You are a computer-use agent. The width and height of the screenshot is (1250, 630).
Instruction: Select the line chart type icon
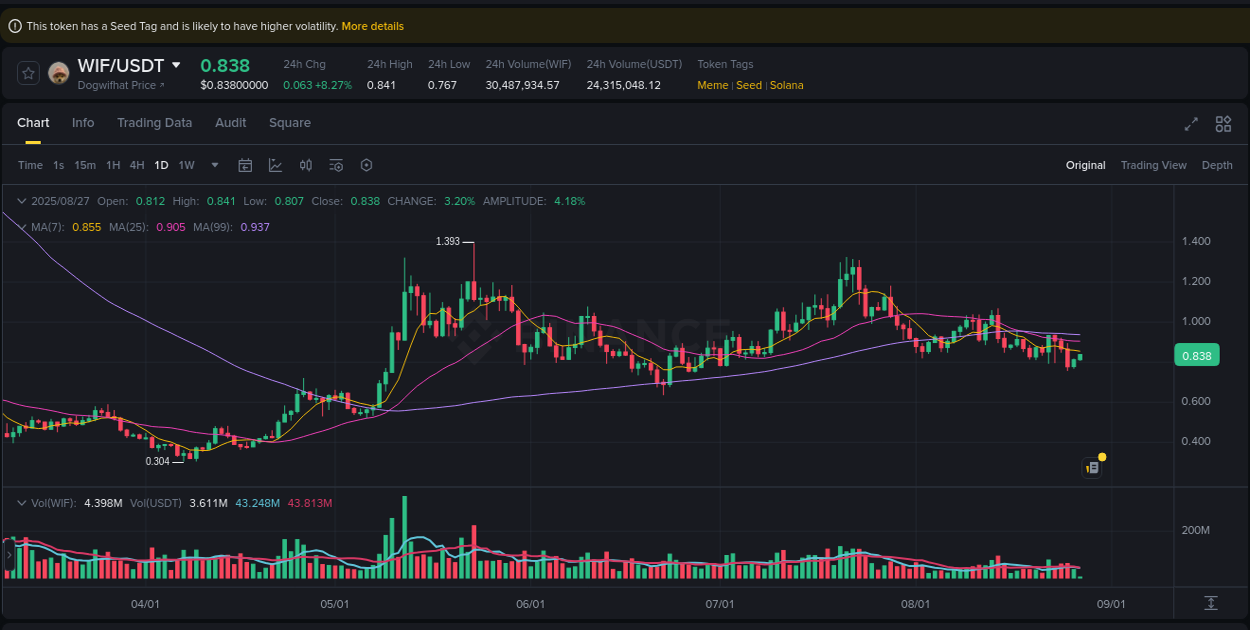click(275, 165)
